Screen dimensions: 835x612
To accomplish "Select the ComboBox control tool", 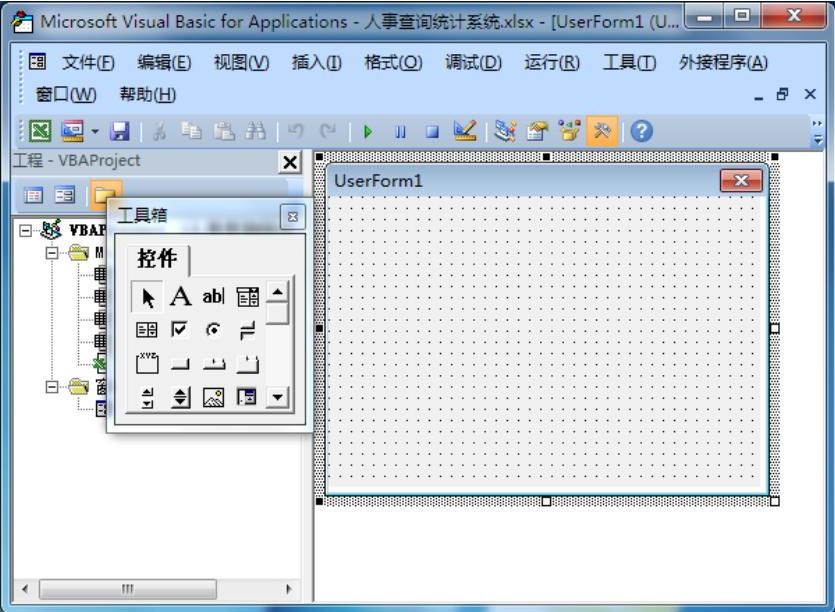I will pyautogui.click(x=248, y=297).
